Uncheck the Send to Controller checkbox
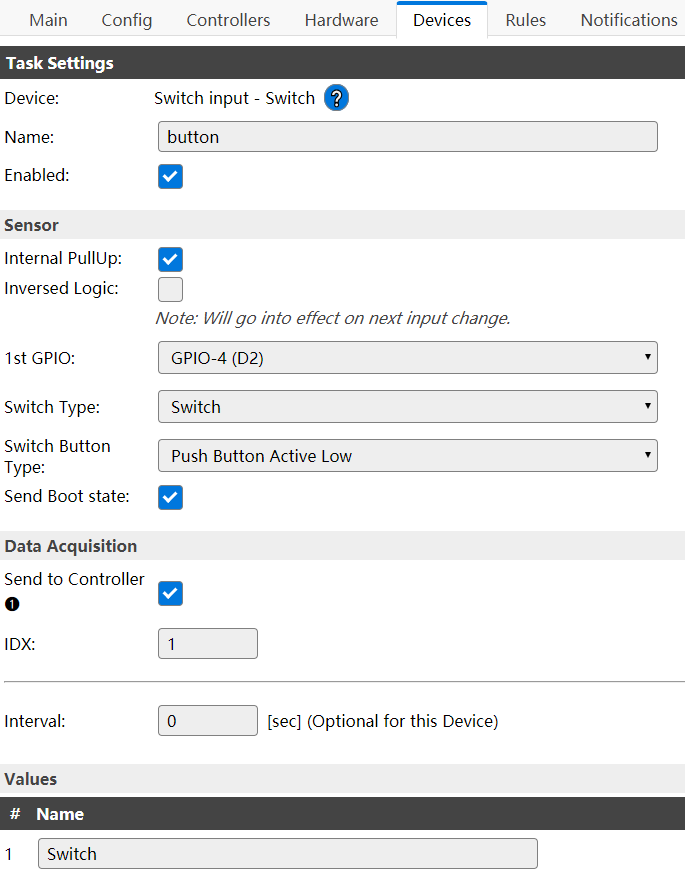685x879 pixels. 170,594
